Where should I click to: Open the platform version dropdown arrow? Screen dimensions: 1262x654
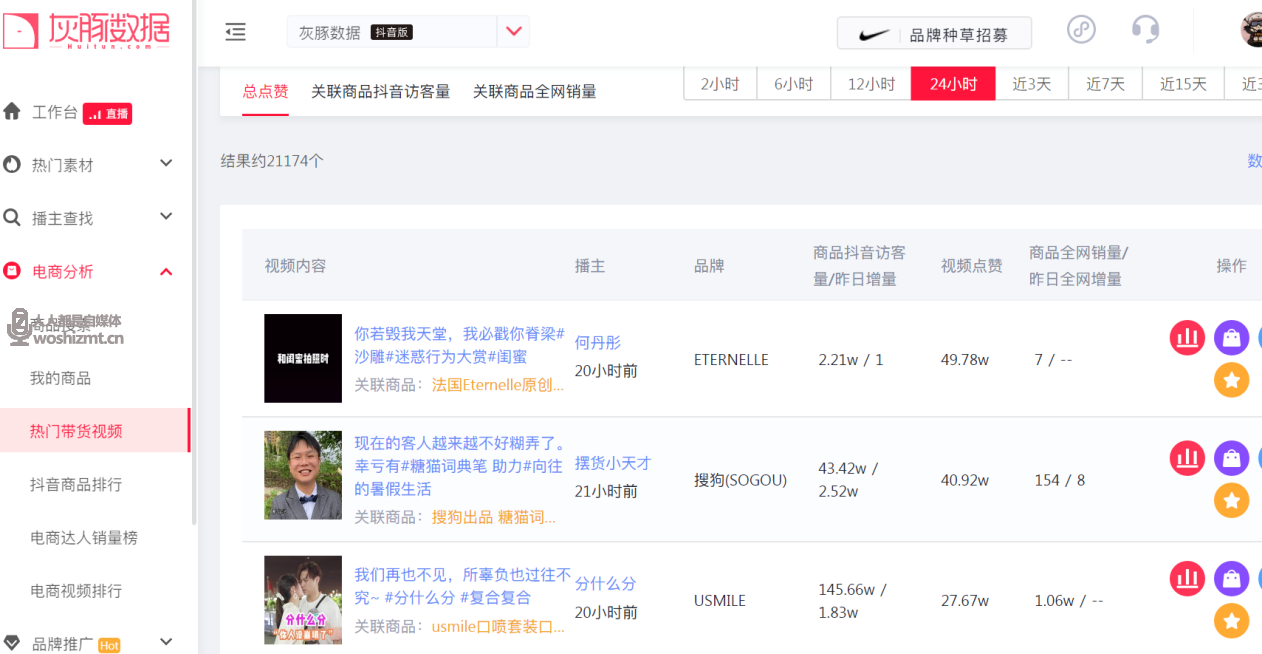tap(514, 31)
